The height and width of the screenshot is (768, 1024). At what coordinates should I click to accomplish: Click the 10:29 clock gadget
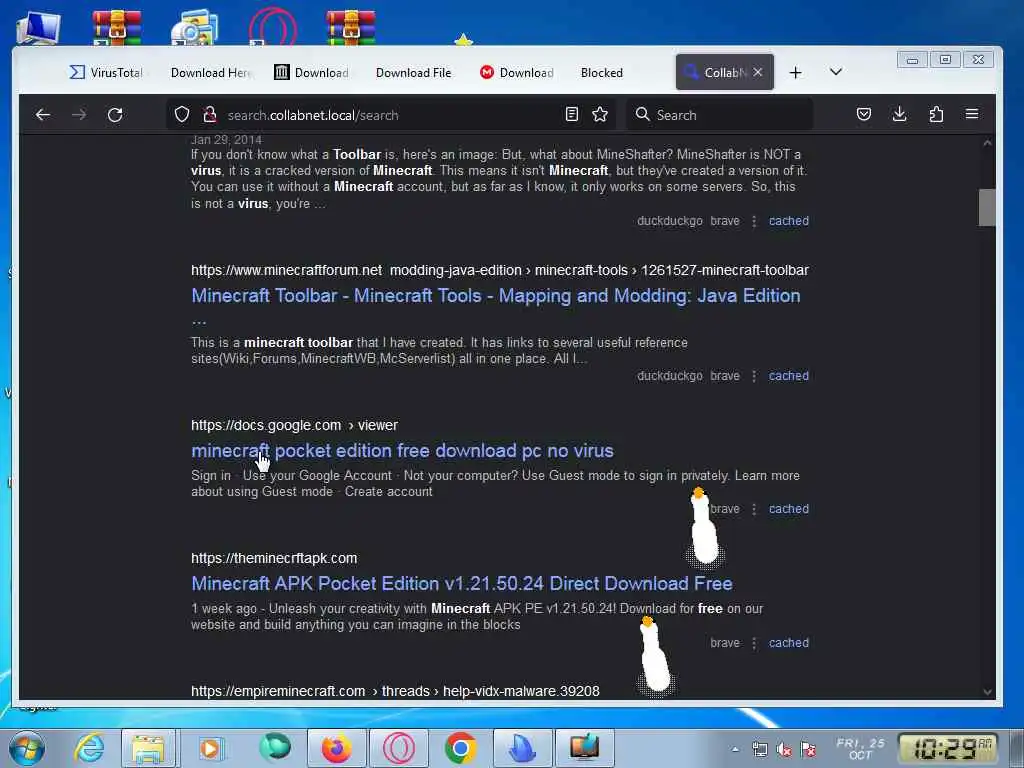click(950, 748)
